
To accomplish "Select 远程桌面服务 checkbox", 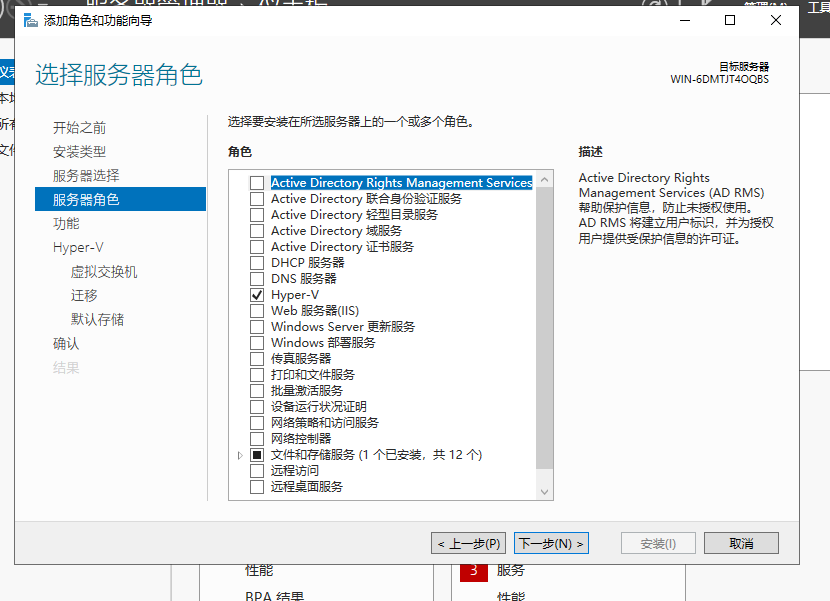I will 257,486.
